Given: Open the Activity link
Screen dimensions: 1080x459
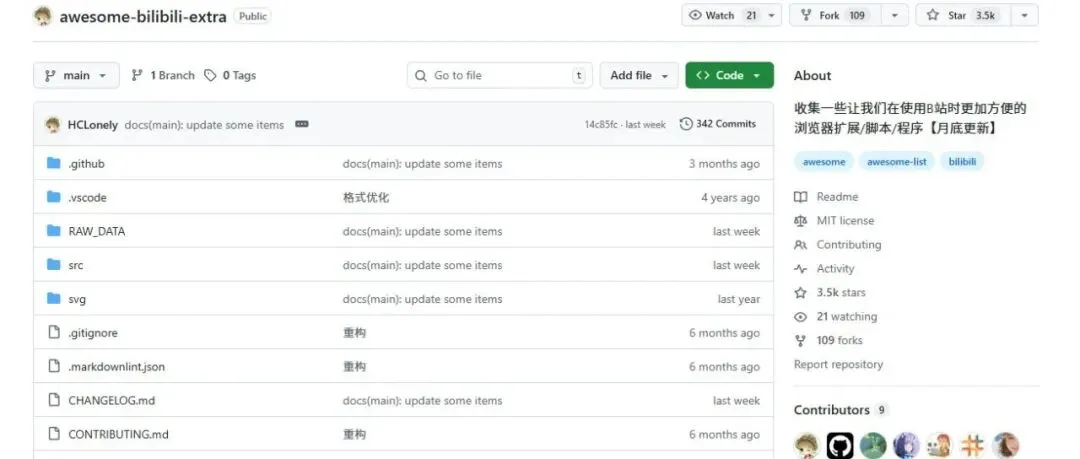Looking at the screenshot, I should click(835, 269).
